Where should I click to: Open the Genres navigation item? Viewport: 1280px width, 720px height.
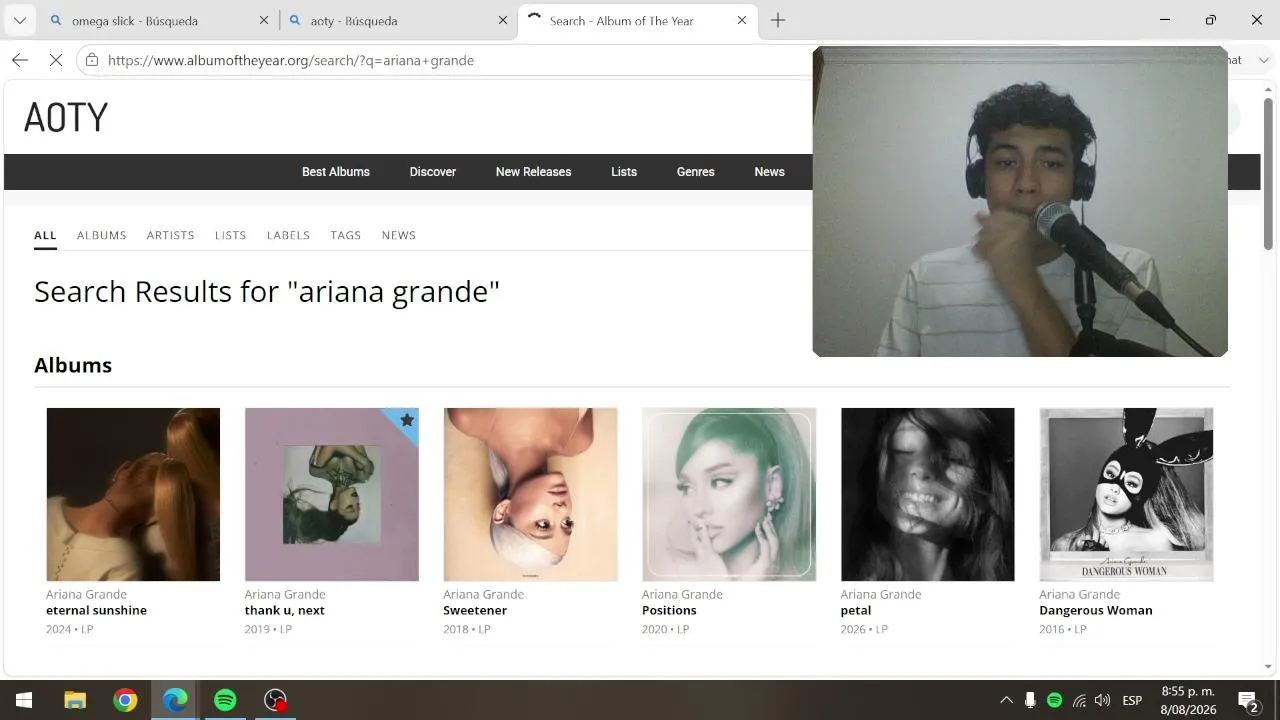point(696,172)
